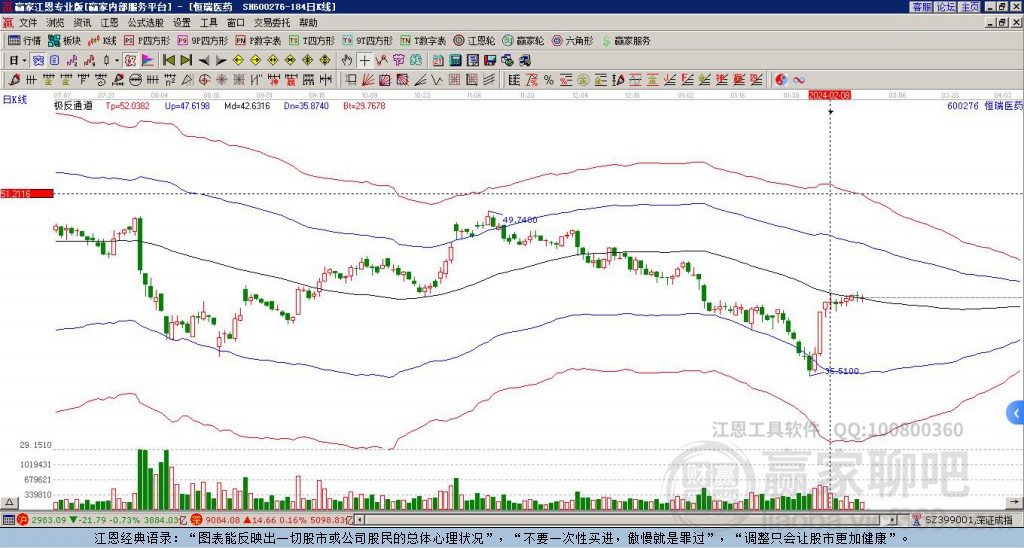Click the 49.7400 high price label

[x=520, y=220]
